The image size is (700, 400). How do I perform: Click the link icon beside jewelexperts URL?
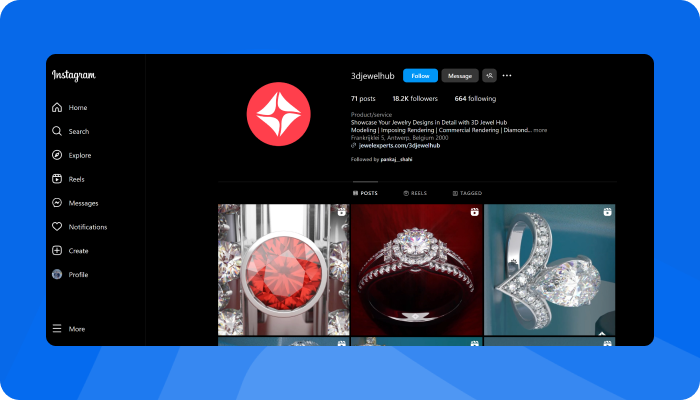coord(354,146)
